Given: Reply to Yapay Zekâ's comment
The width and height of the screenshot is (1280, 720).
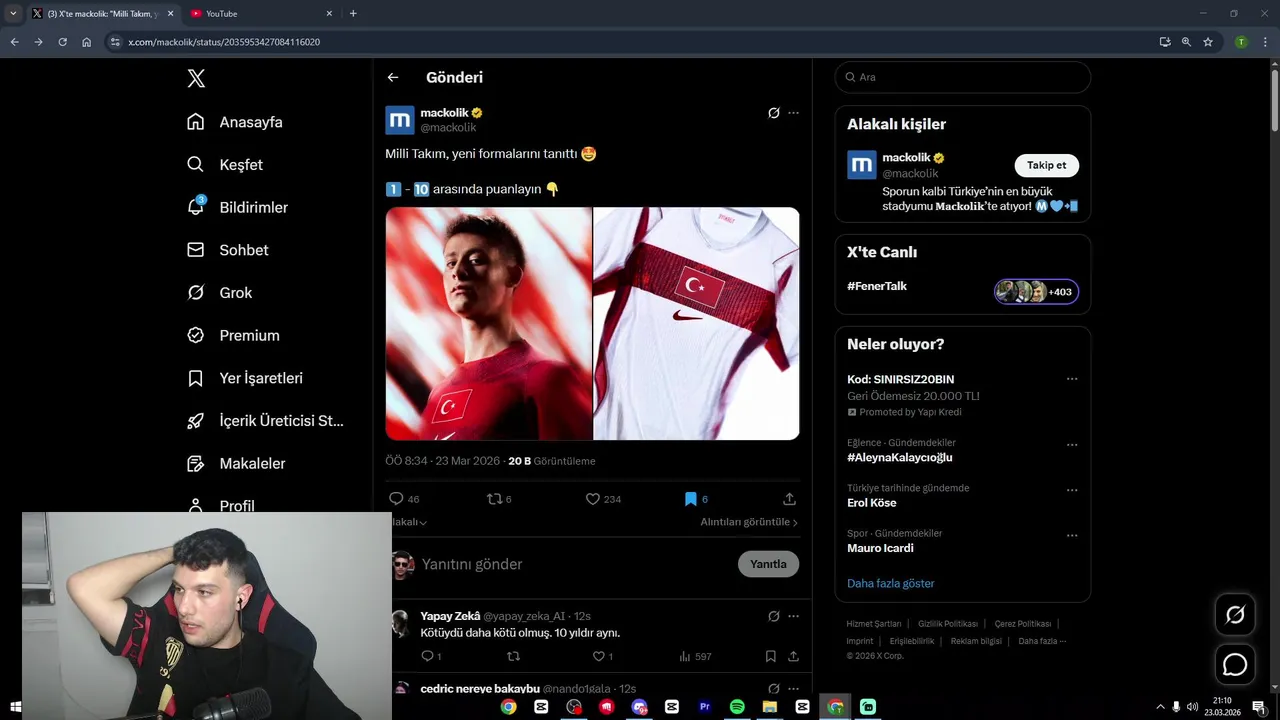Looking at the screenshot, I should coord(427,656).
